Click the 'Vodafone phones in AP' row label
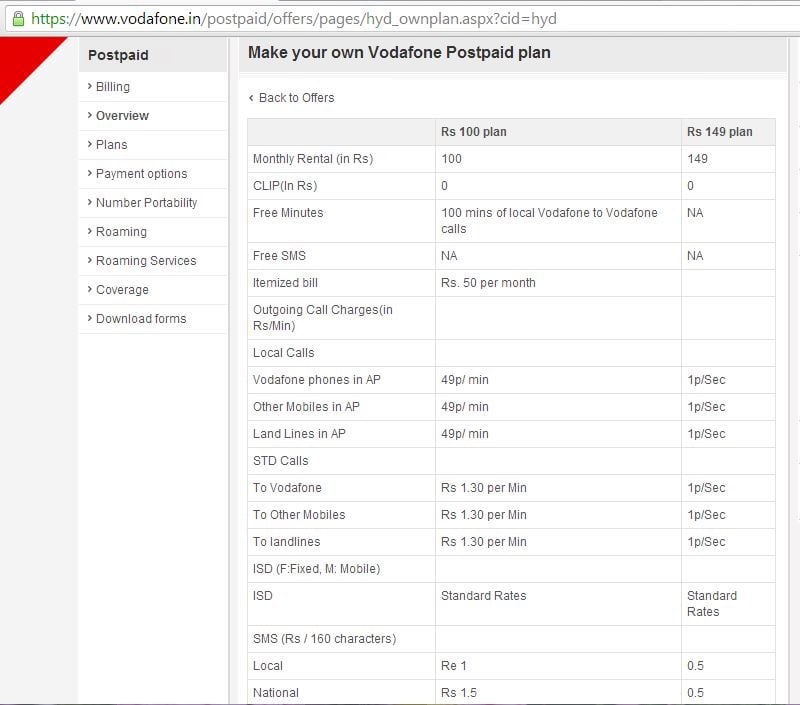The image size is (800, 705). tap(317, 380)
